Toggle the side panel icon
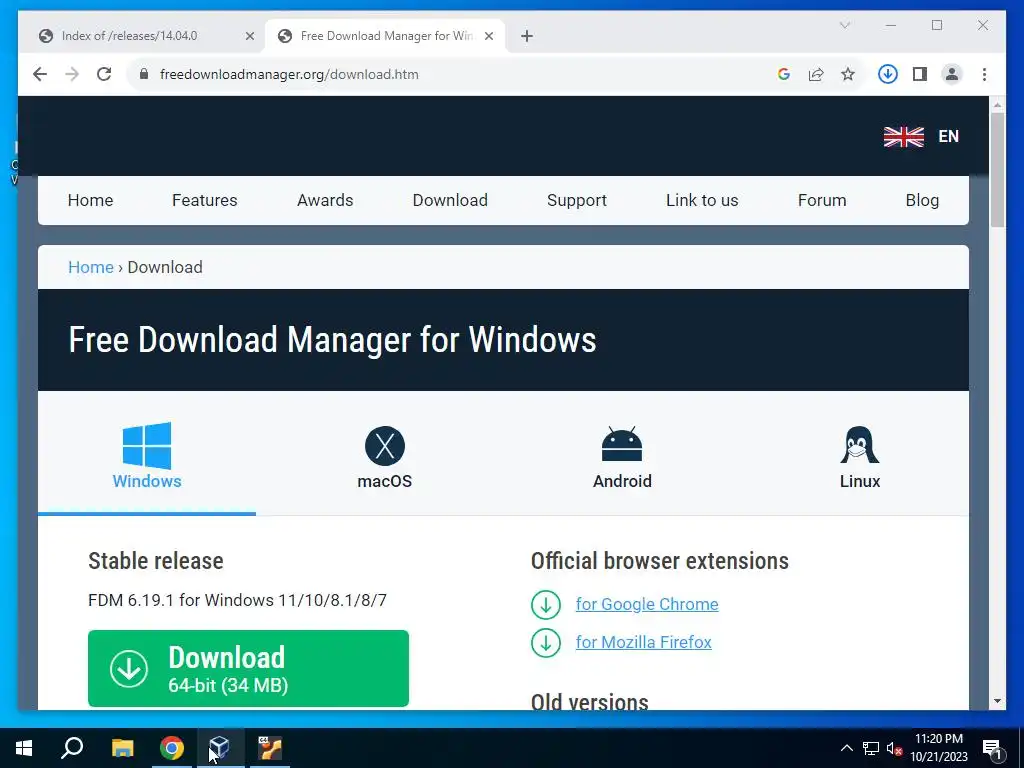This screenshot has width=1024, height=768. click(920, 74)
